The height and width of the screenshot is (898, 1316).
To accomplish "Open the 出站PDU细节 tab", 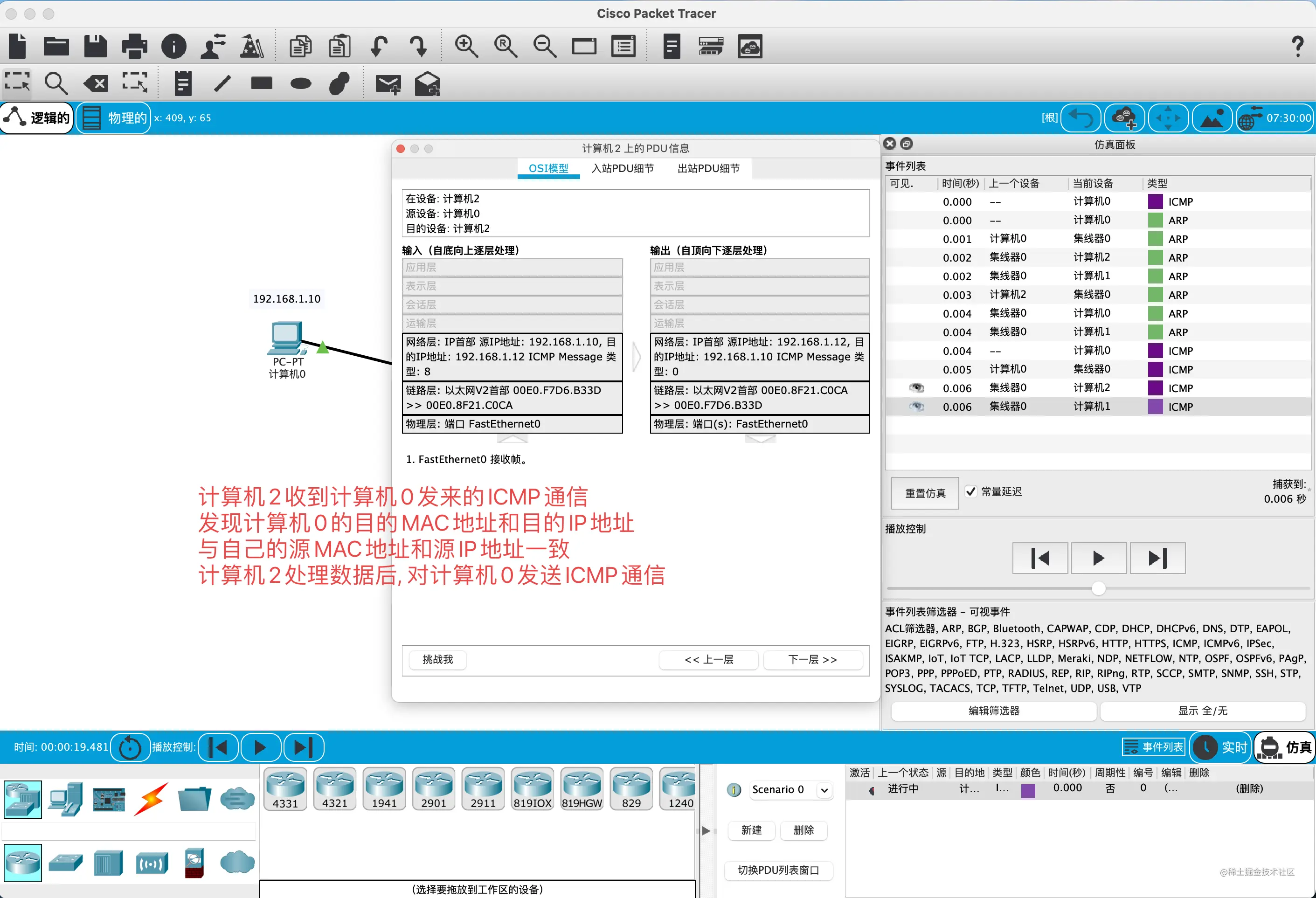I will 708,168.
